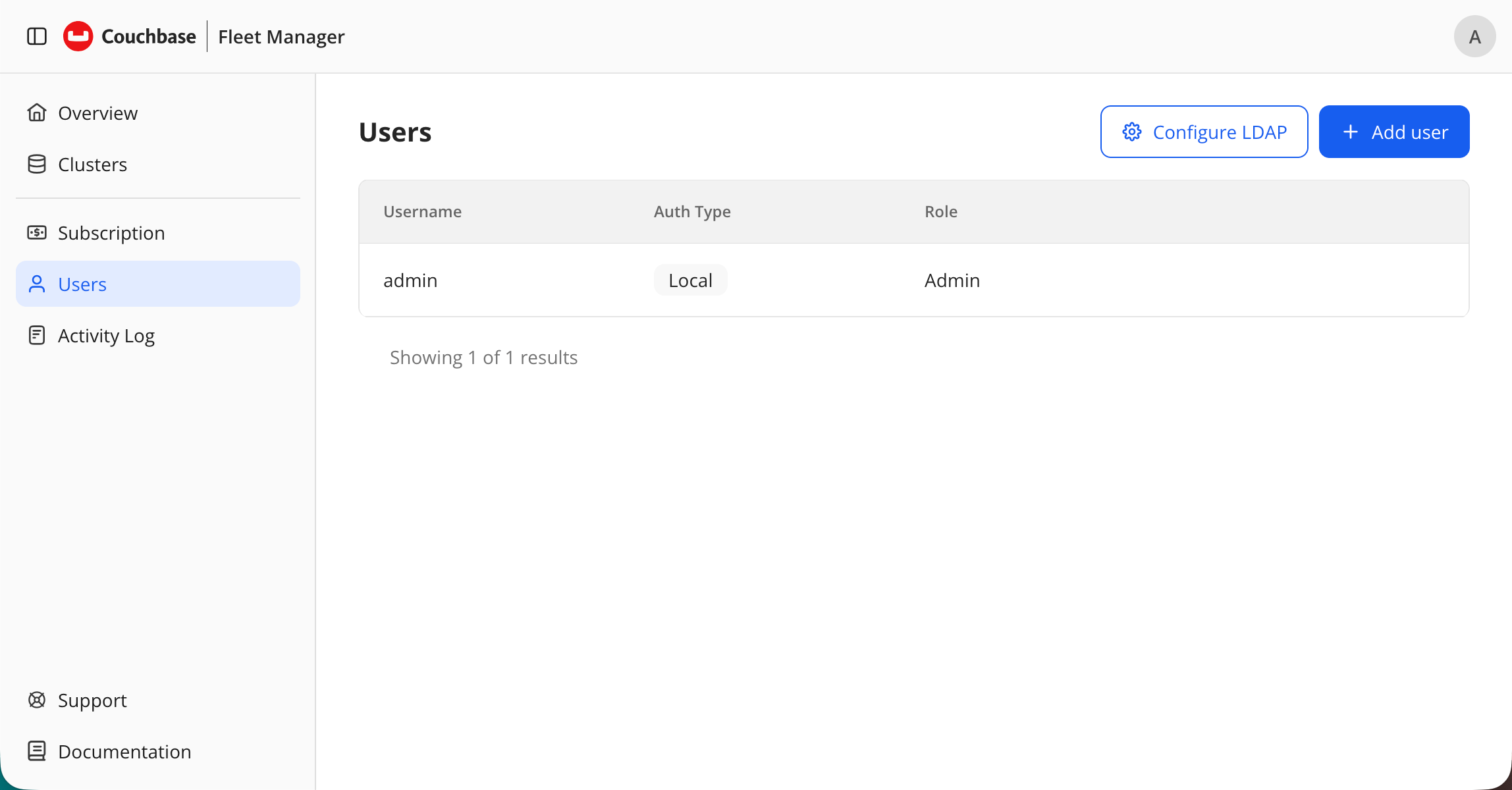Click the Auth Type column header

(x=692, y=211)
